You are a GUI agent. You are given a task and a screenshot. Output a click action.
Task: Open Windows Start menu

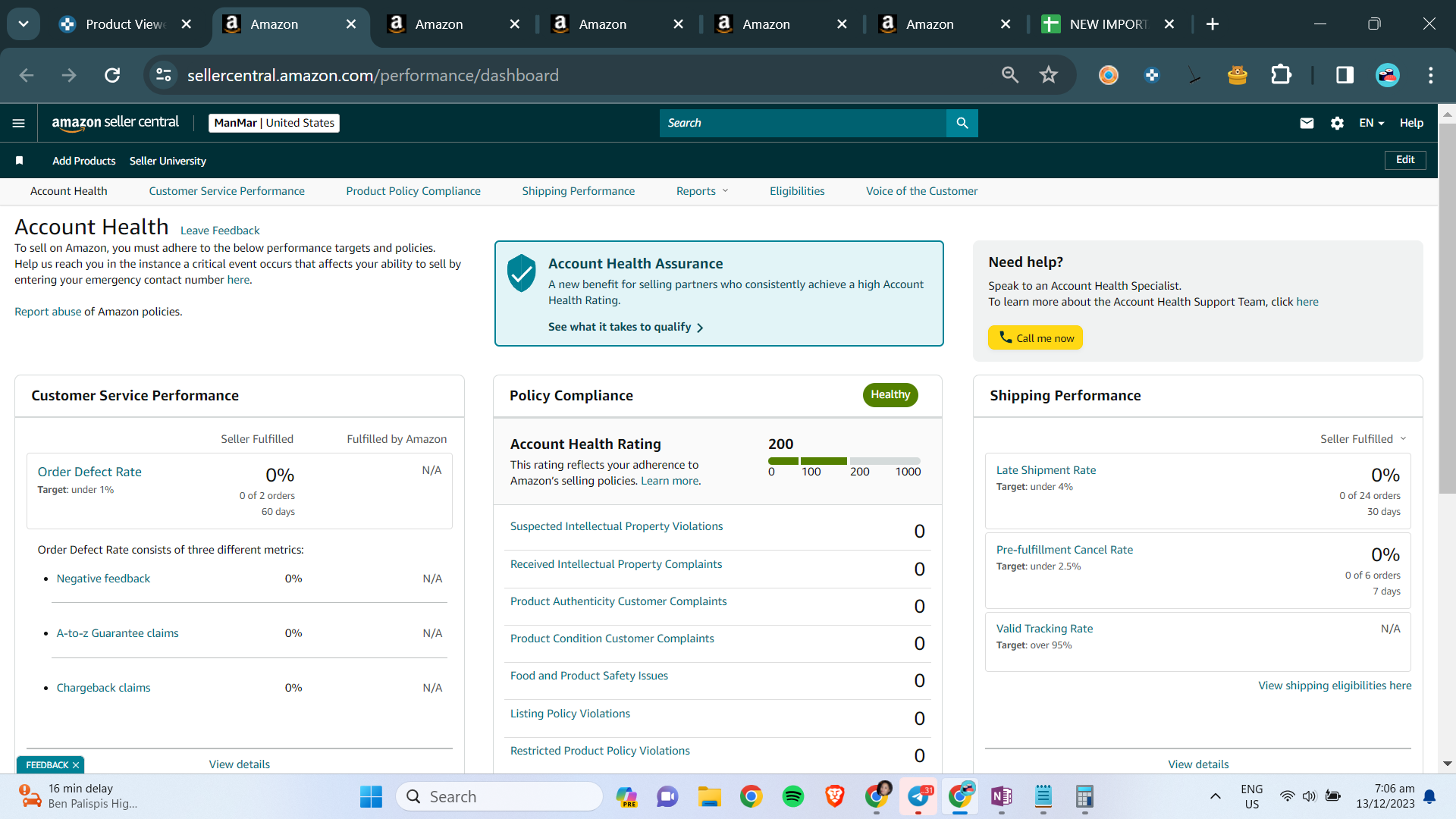(x=371, y=796)
